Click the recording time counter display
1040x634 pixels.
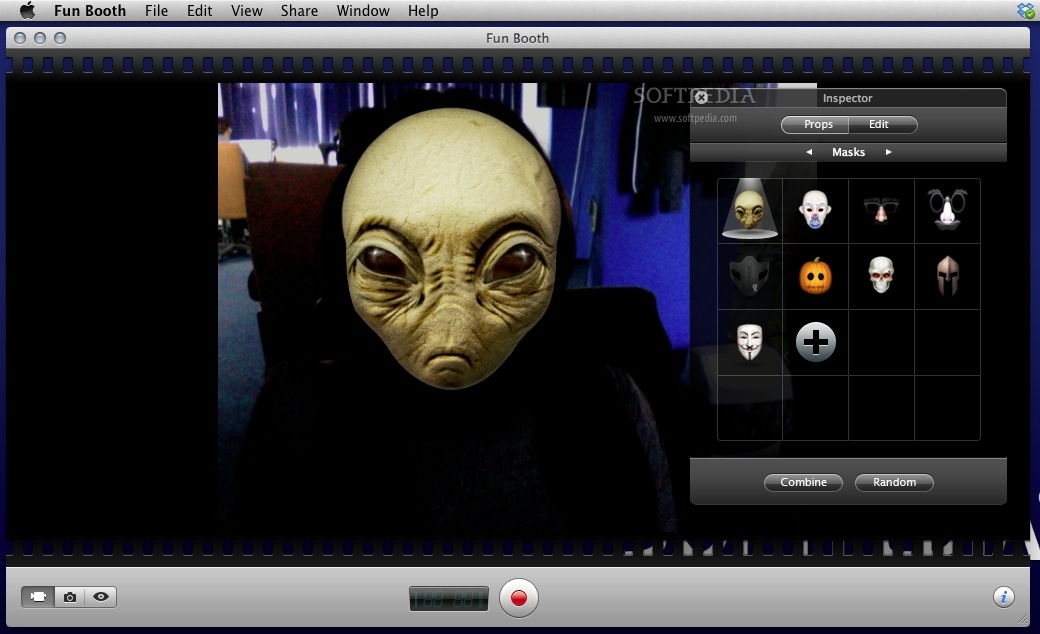(448, 599)
